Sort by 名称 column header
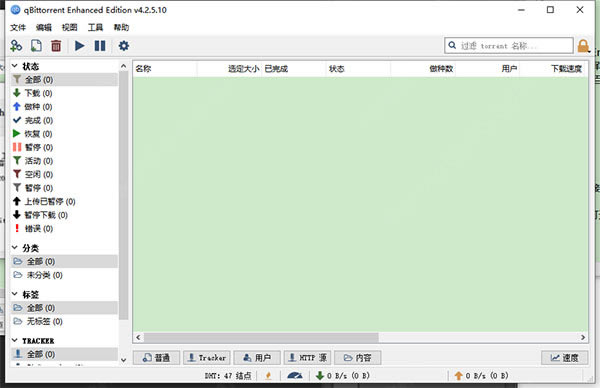 (x=165, y=68)
